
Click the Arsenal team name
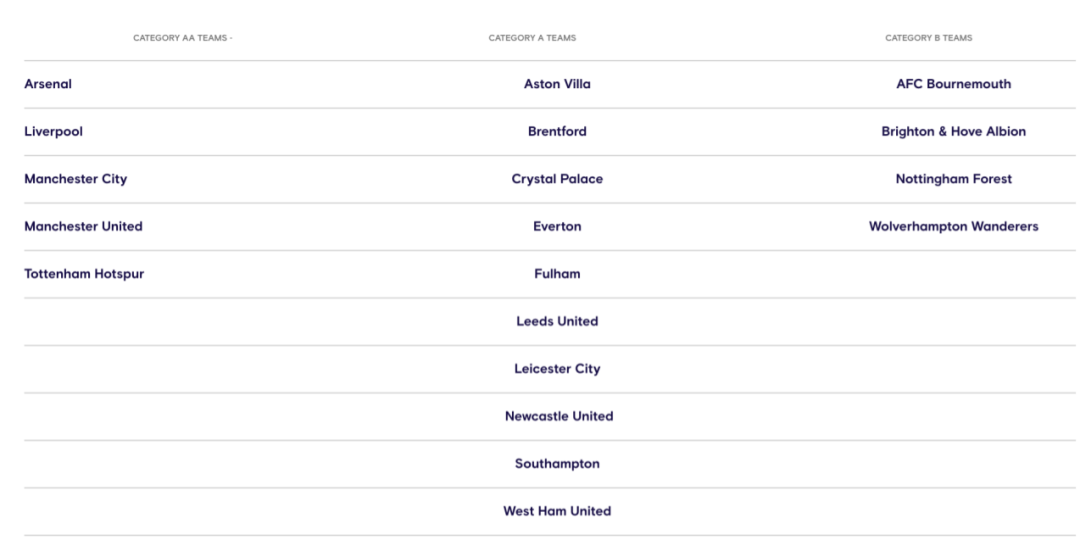48,84
